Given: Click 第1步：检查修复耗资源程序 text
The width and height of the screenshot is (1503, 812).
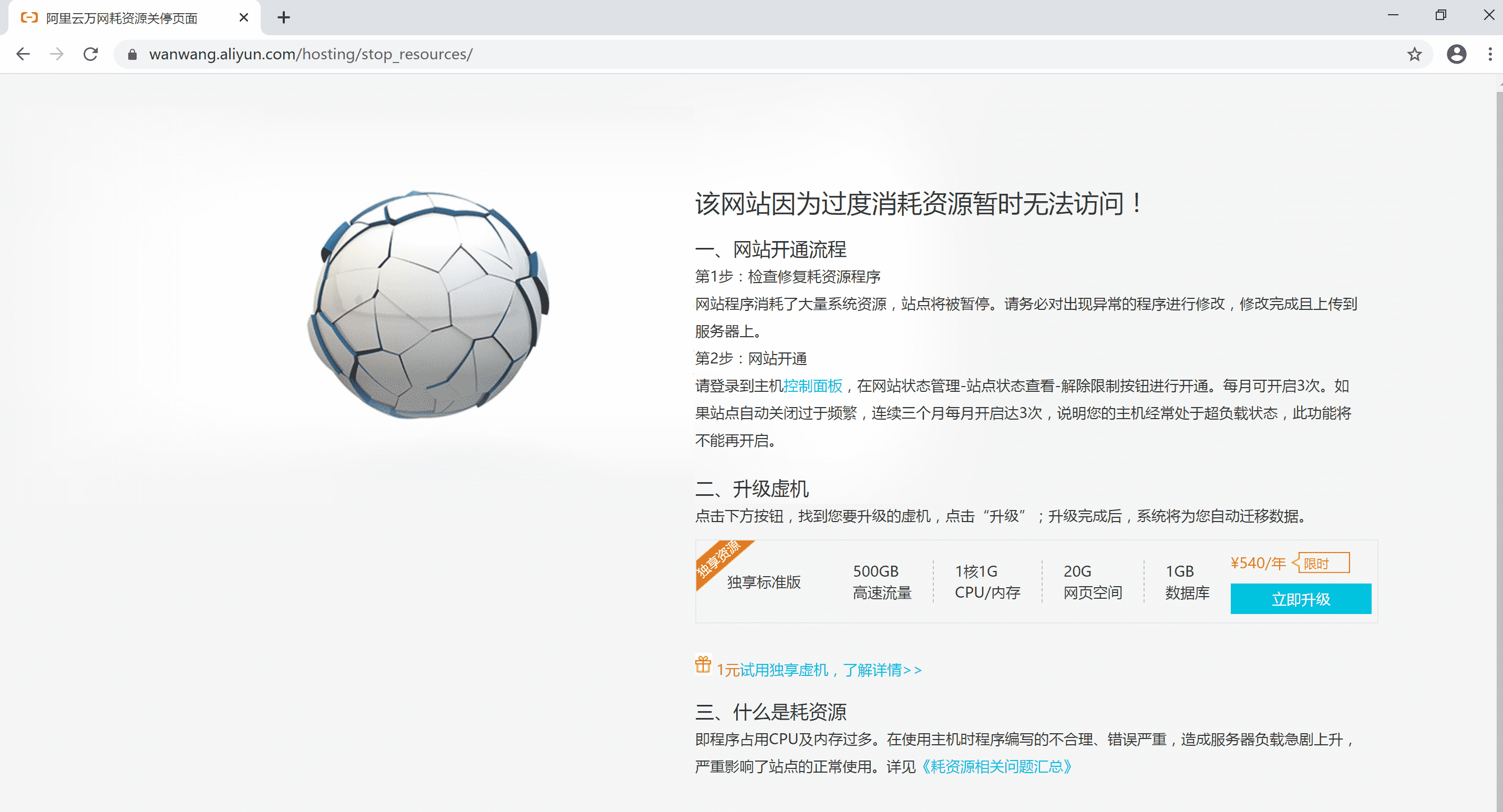Looking at the screenshot, I should 788,276.
